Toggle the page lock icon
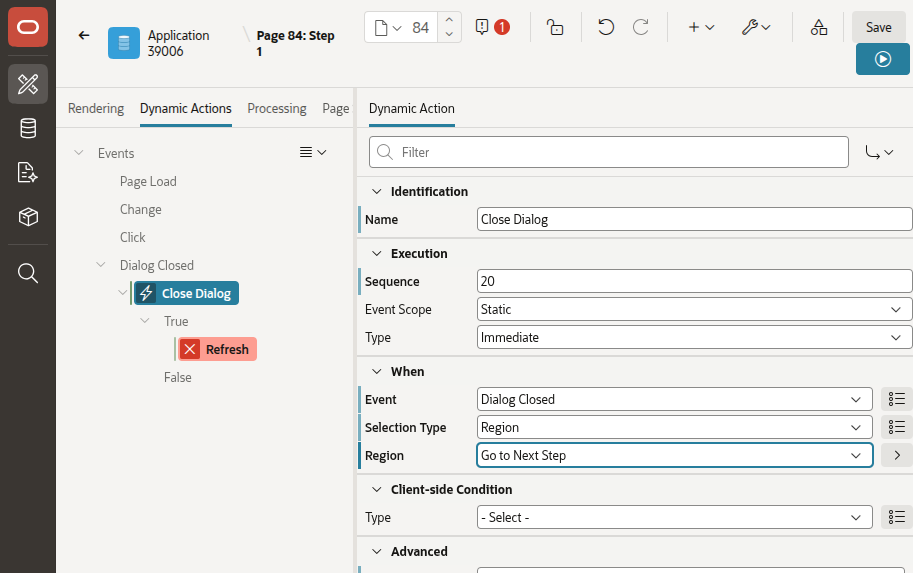Image resolution: width=913 pixels, height=573 pixels. pyautogui.click(x=555, y=27)
